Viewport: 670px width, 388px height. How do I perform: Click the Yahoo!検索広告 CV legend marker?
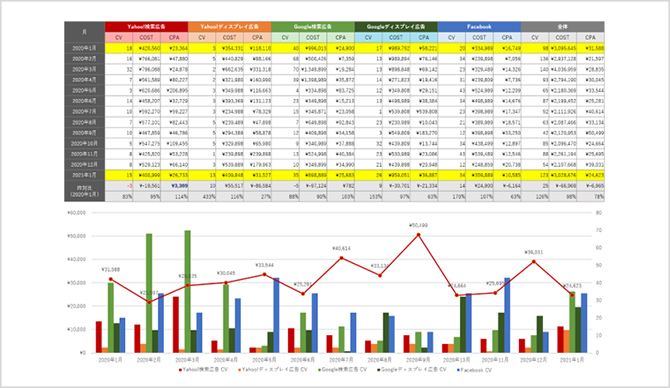click(x=180, y=370)
